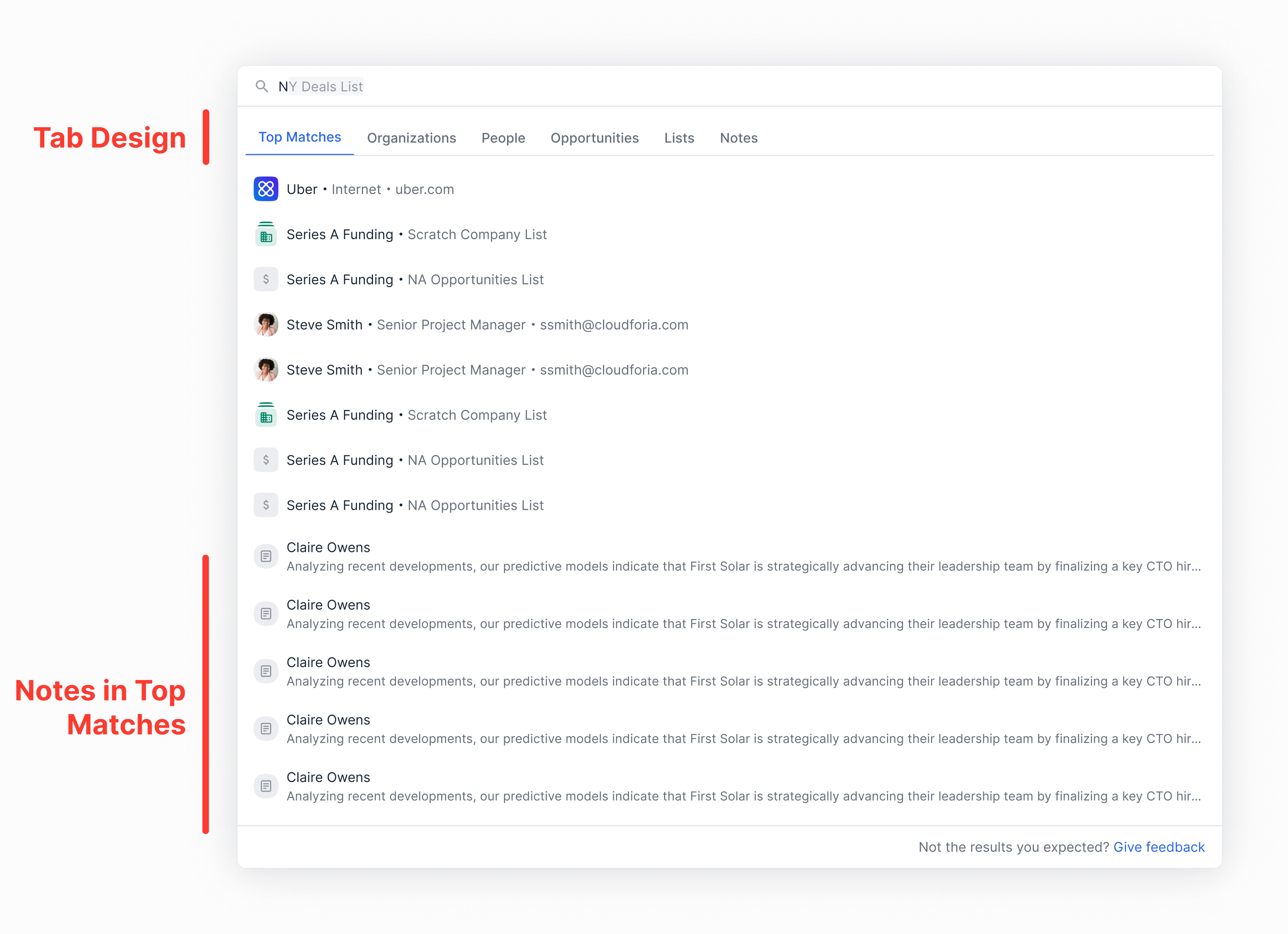1288x934 pixels.
Task: Click the second Steve Smith avatar photo
Action: pyautogui.click(x=266, y=370)
